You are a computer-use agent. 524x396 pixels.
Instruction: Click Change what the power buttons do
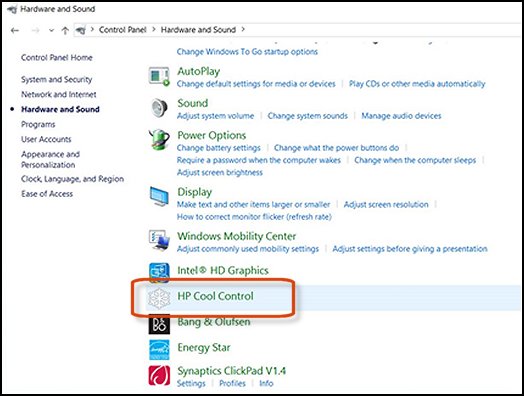[337, 148]
